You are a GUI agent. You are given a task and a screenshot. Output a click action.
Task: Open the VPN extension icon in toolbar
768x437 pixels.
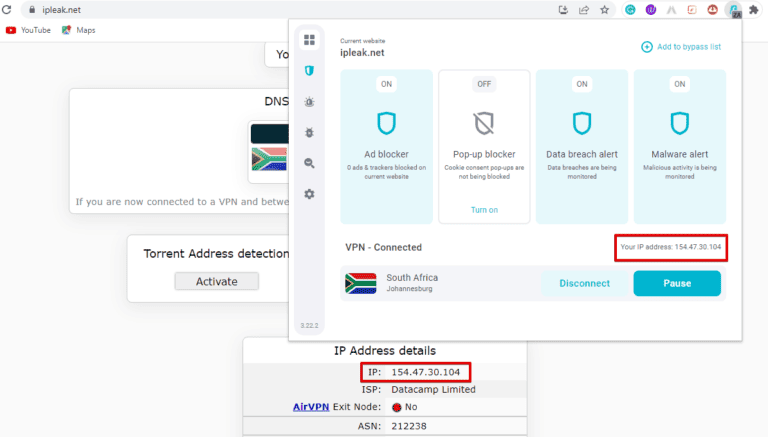pyautogui.click(x=734, y=9)
